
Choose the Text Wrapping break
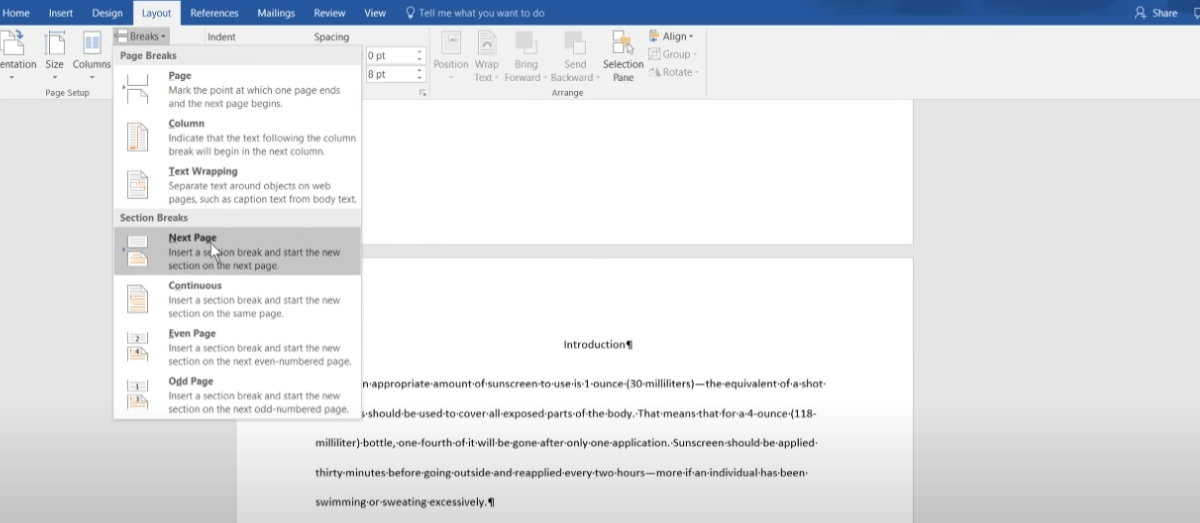click(237, 185)
